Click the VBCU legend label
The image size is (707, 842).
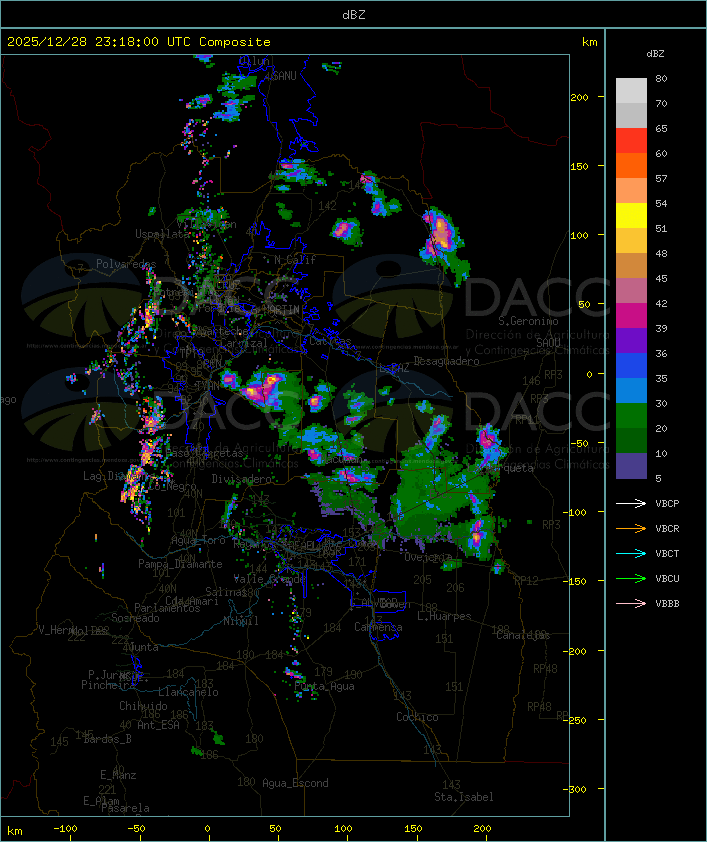667,578
